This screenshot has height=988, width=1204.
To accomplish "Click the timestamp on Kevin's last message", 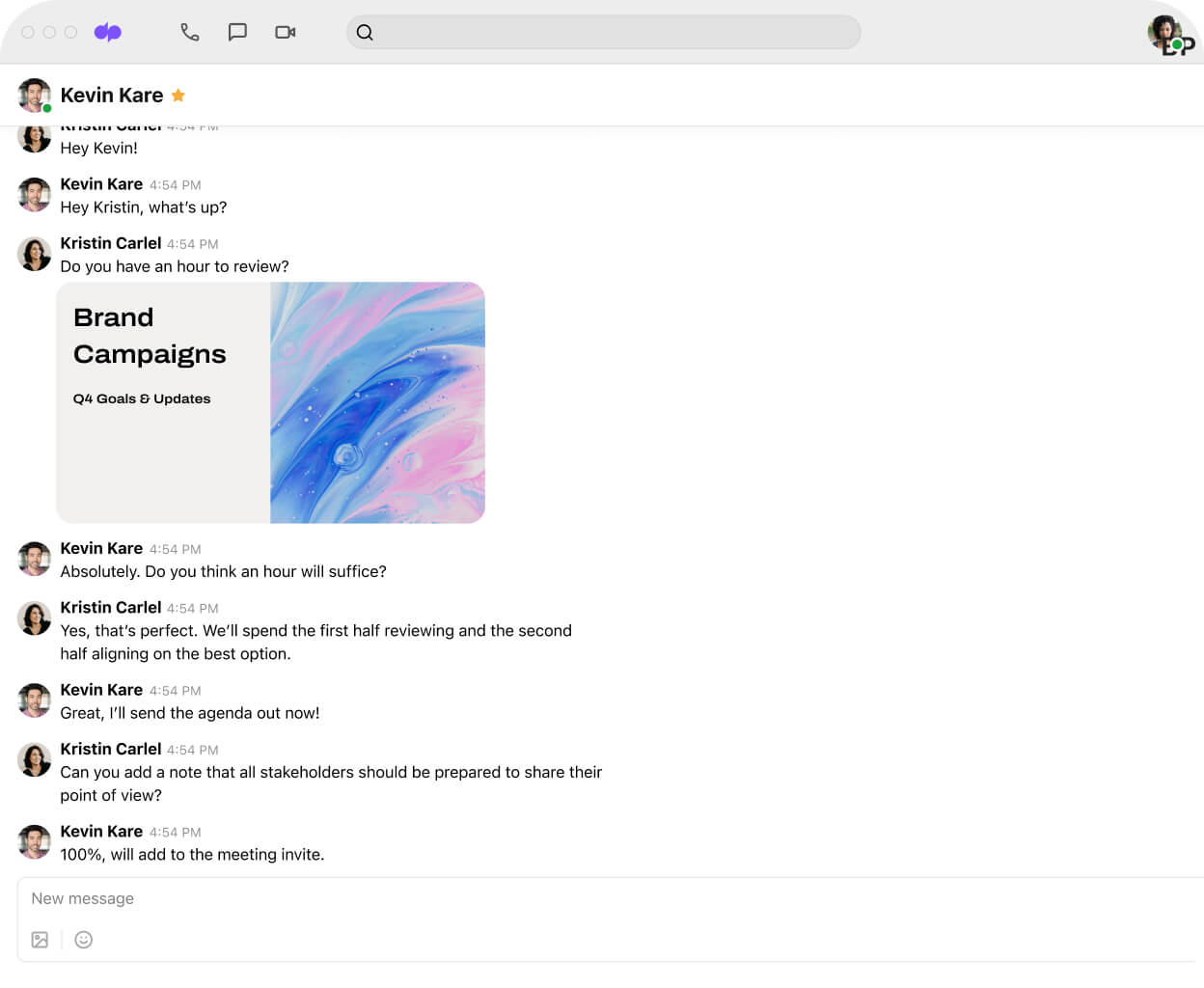I will [176, 832].
